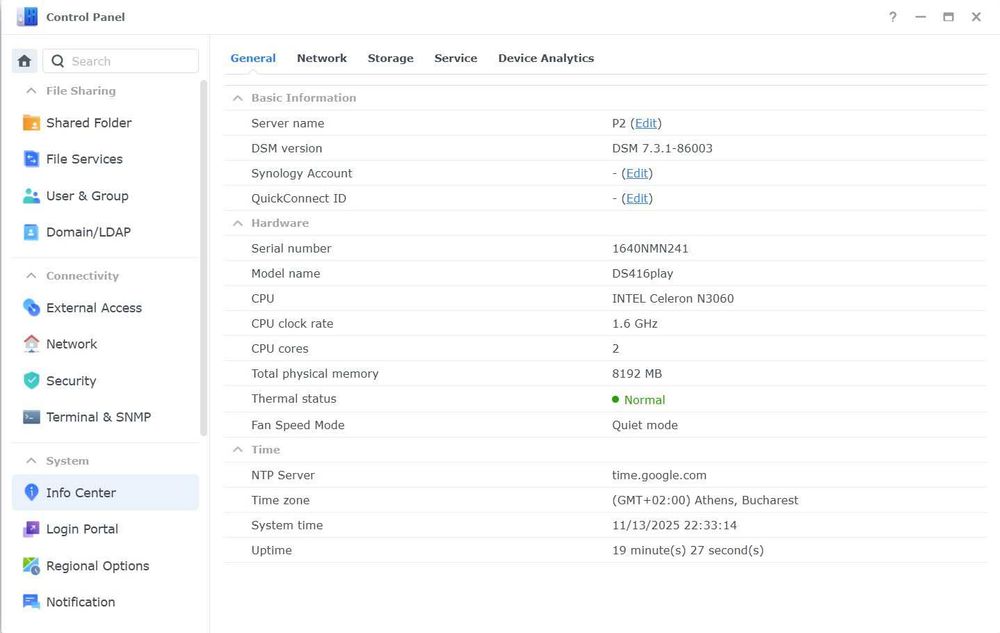This screenshot has height=633, width=1000.
Task: Switch to the Network tab
Action: pyautogui.click(x=322, y=58)
